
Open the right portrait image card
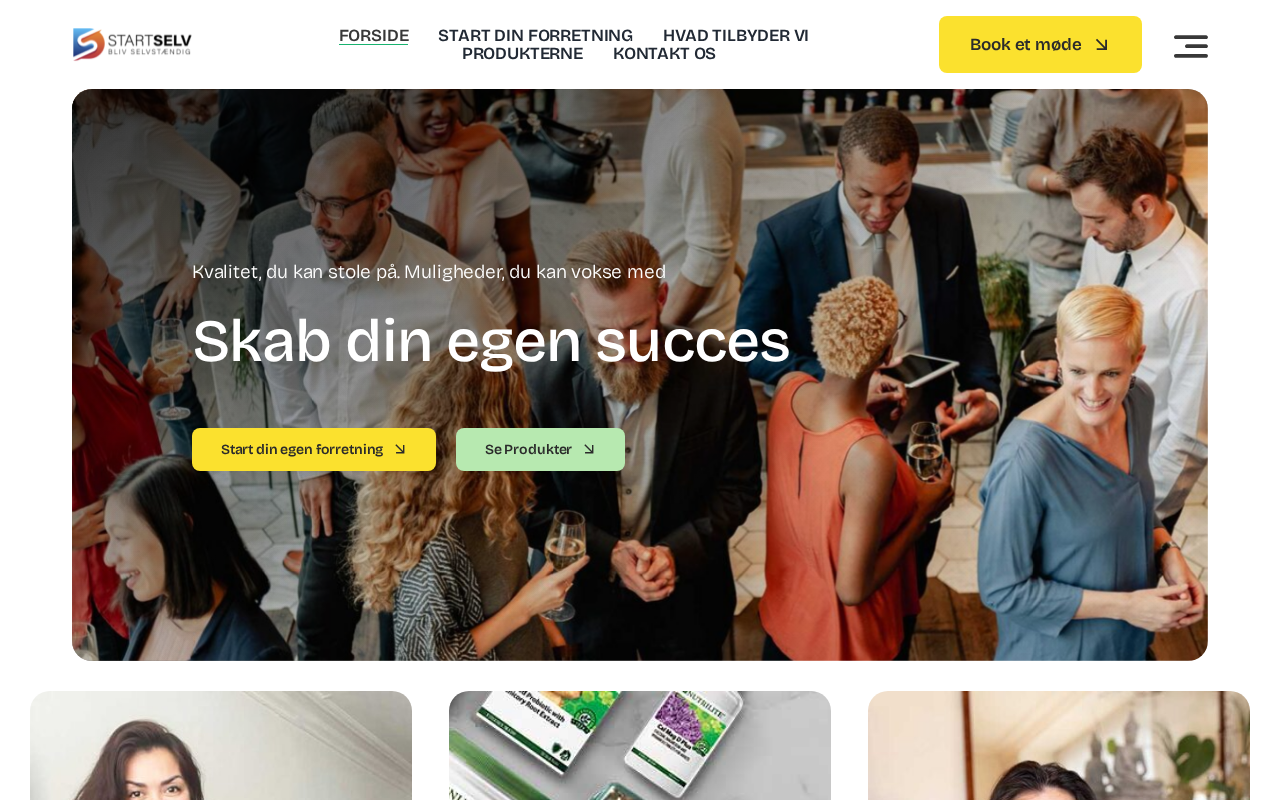1059,746
